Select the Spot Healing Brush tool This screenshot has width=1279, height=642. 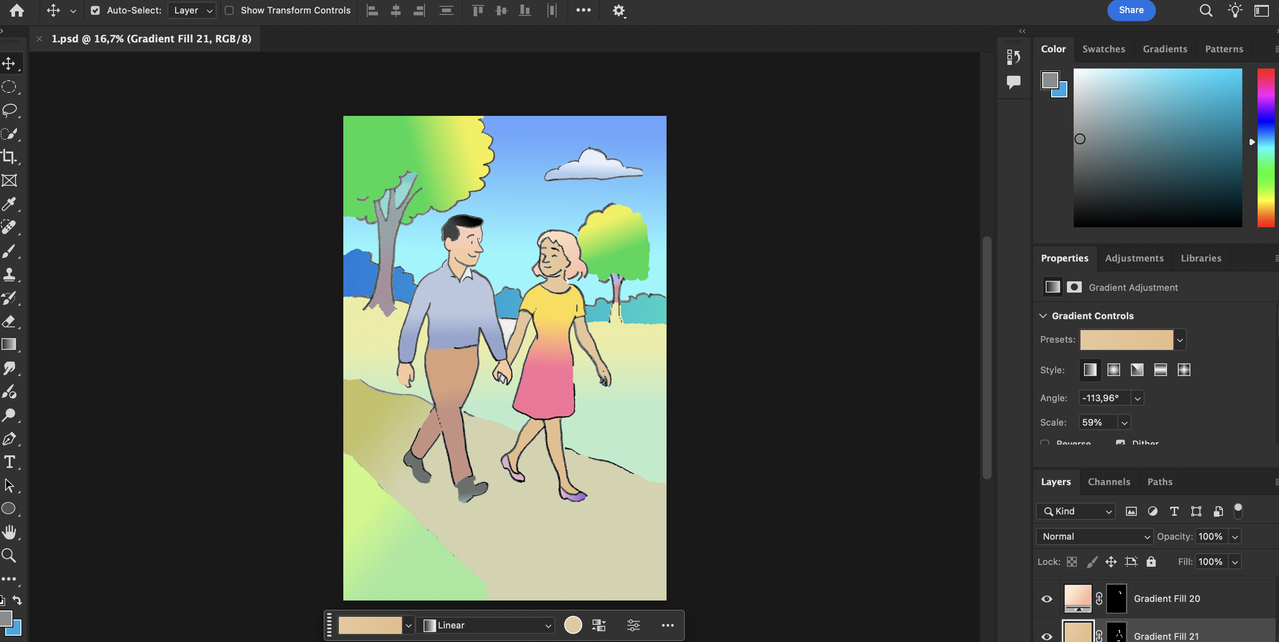tap(9, 228)
